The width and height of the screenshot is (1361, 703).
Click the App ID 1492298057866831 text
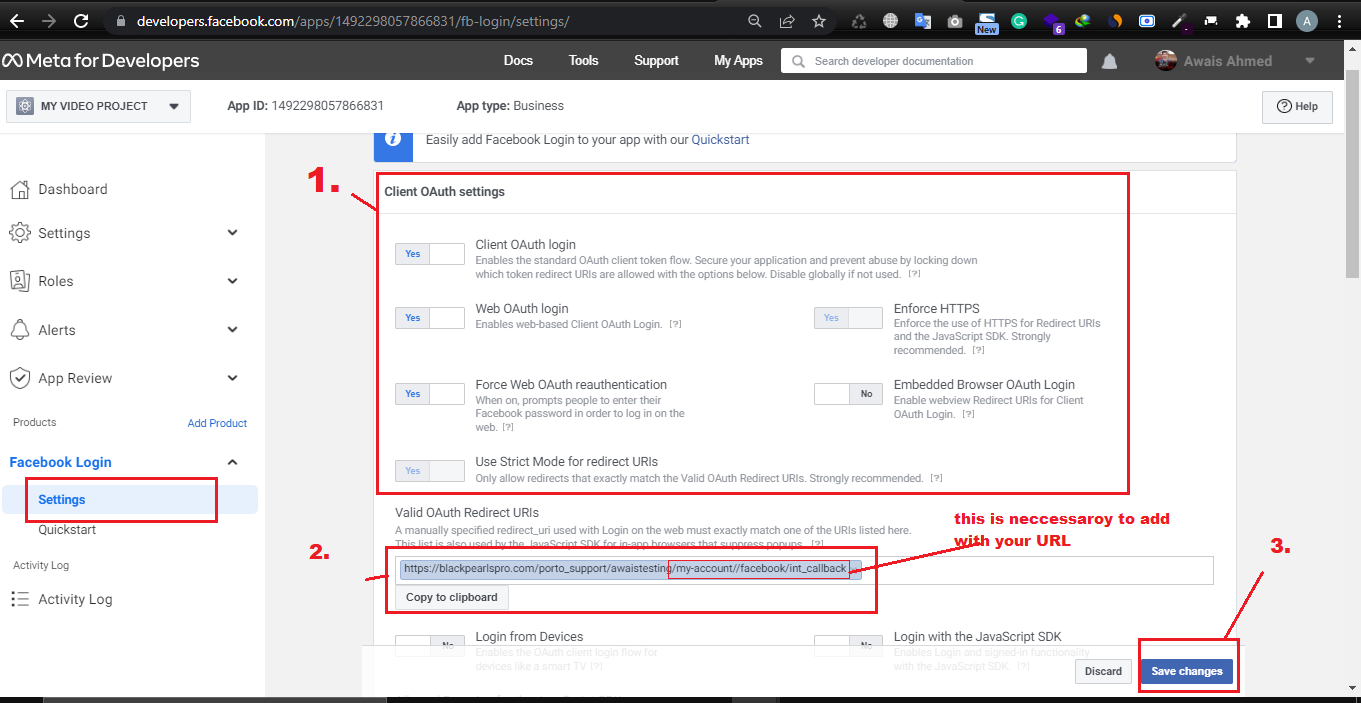(306, 106)
